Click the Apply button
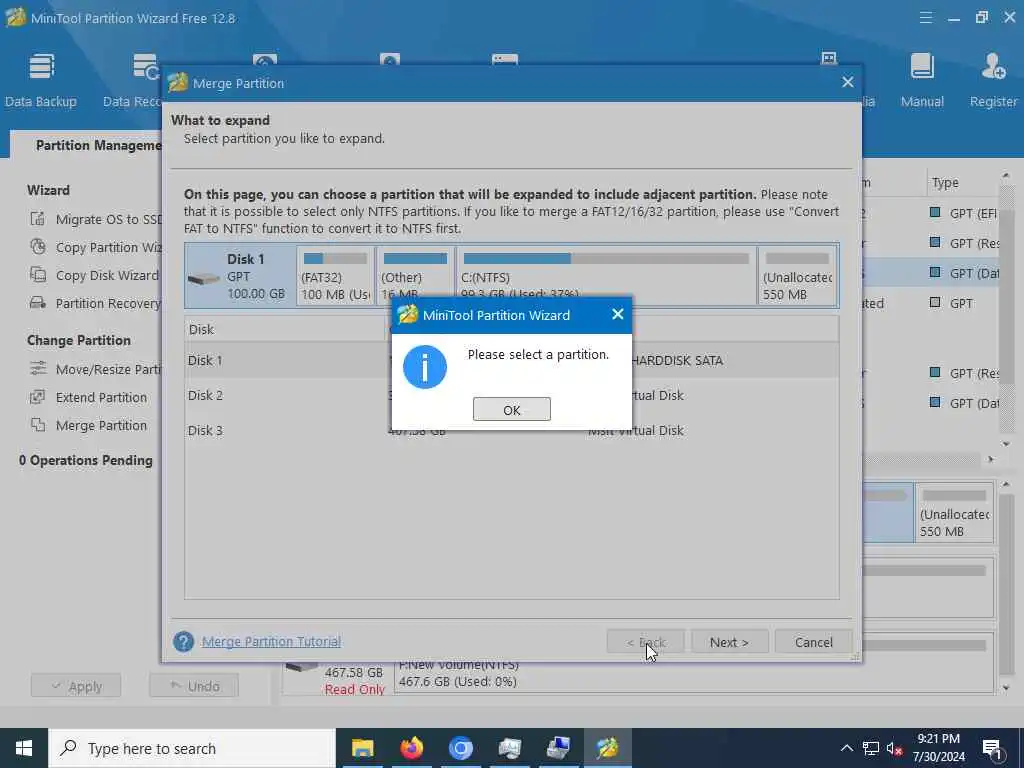 point(76,686)
